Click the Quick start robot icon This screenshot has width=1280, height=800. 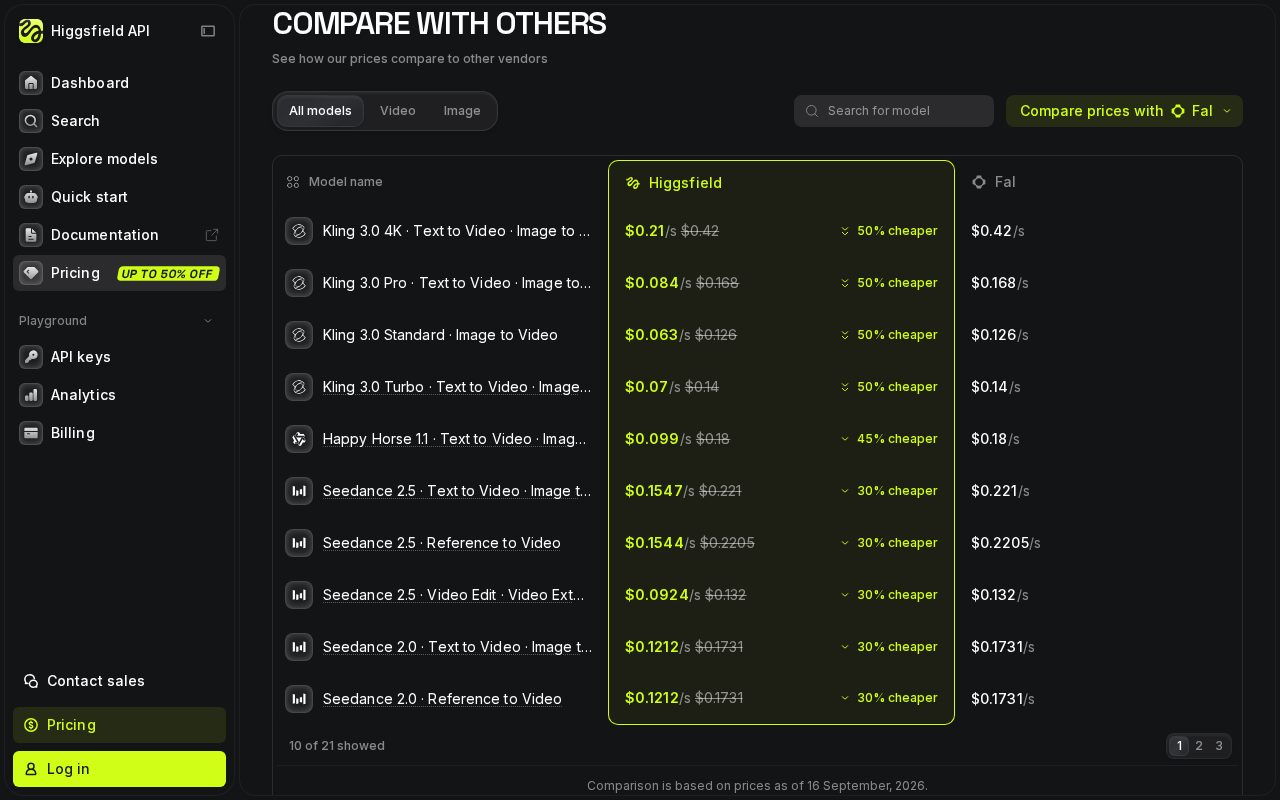click(31, 197)
